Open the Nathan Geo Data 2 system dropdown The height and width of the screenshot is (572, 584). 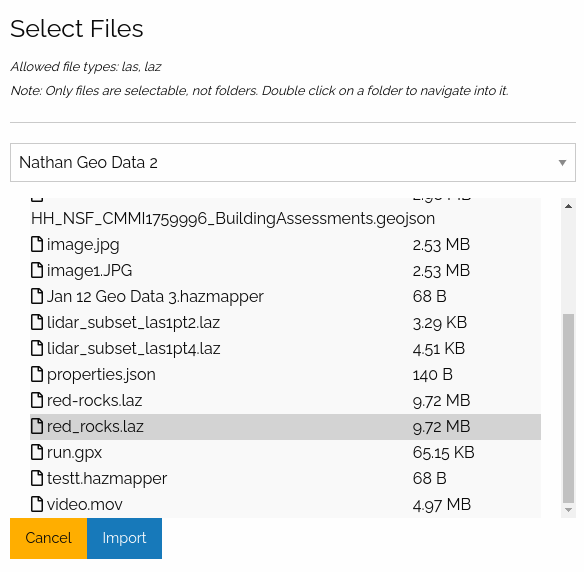pos(293,163)
